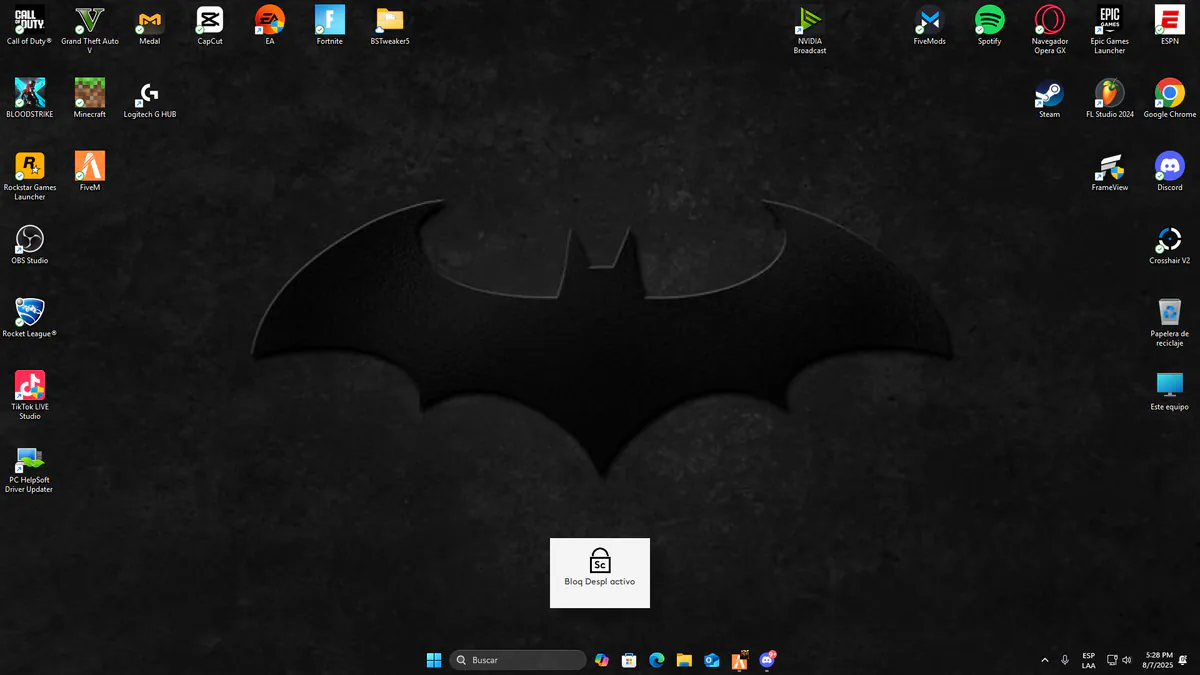This screenshot has width=1200, height=675.
Task: Select the Epic Games Launcher icon
Action: pos(1110,29)
